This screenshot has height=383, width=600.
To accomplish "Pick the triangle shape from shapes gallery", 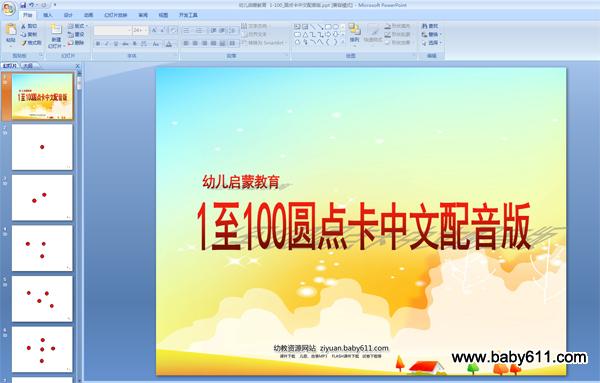I will [x=305, y=34].
